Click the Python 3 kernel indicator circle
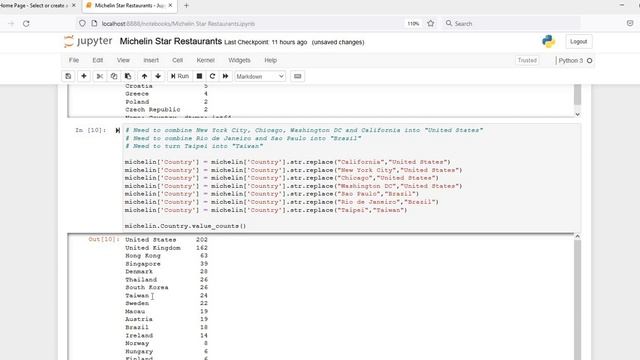 tap(589, 60)
